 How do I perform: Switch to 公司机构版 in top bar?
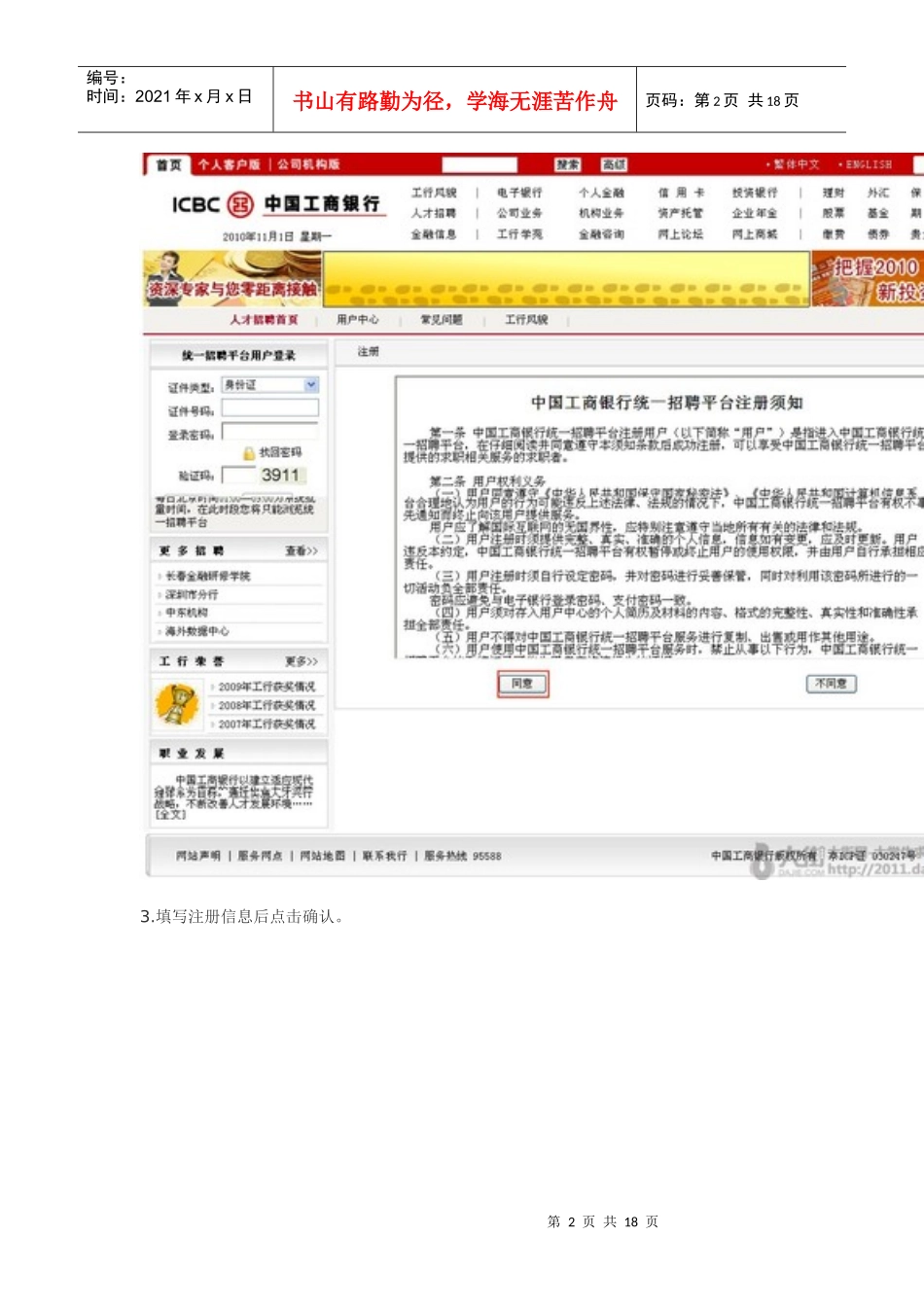click(x=308, y=165)
